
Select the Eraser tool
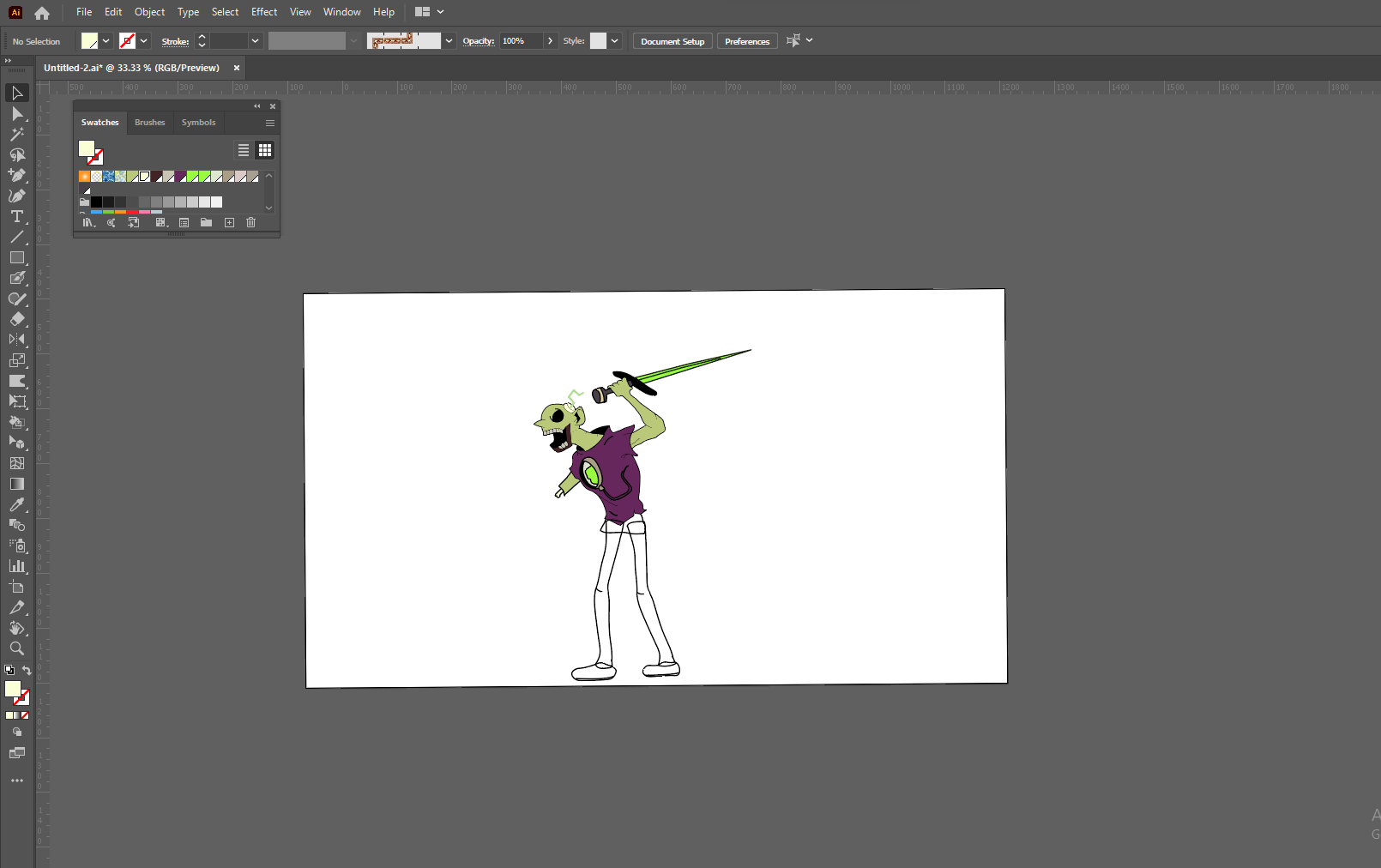(x=16, y=319)
